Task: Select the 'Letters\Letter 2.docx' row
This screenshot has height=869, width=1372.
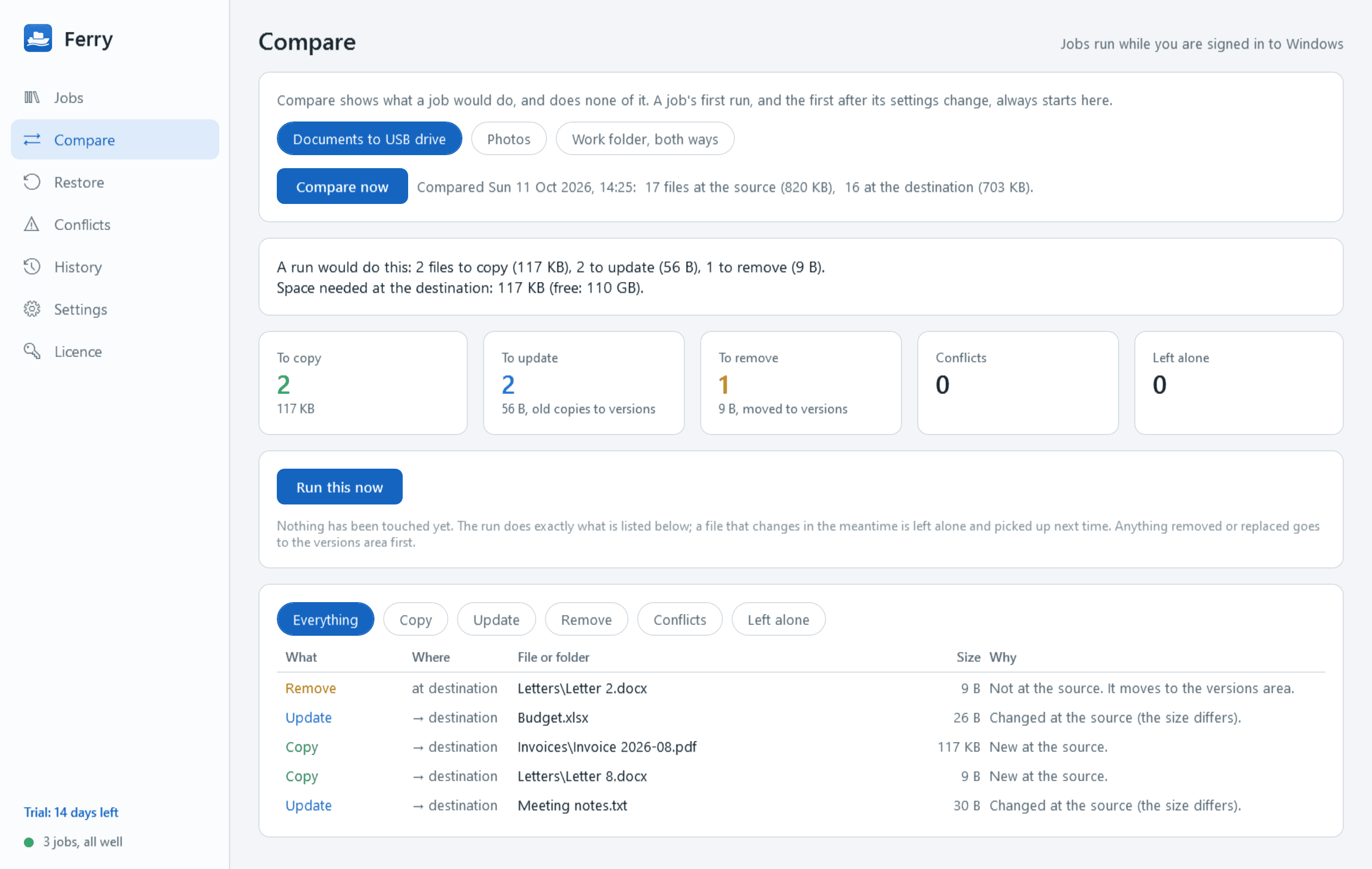Action: pos(801,688)
